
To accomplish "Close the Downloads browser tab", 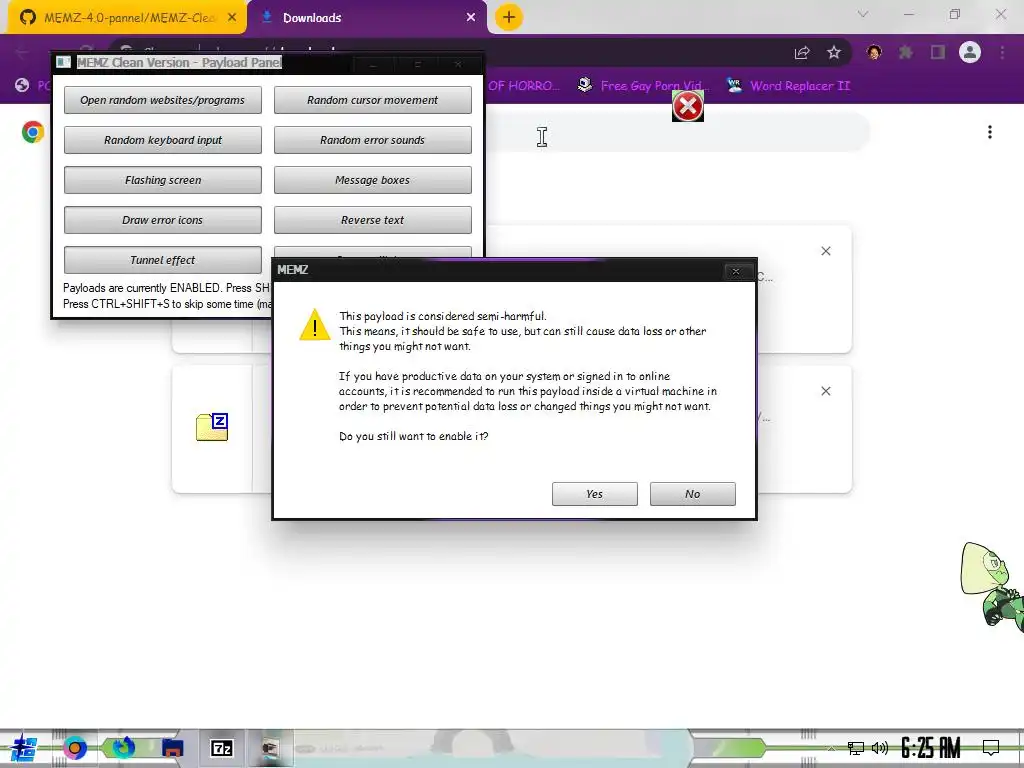I will [471, 18].
